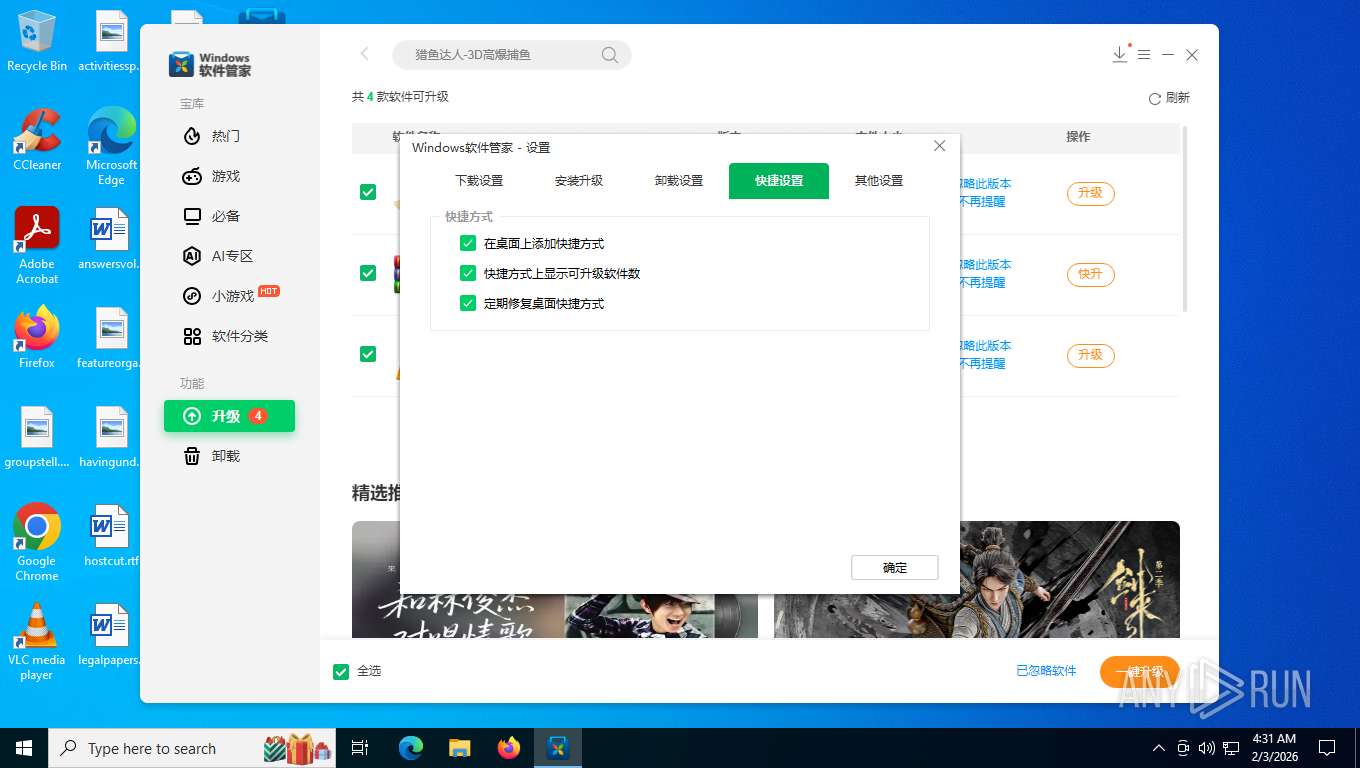The height and width of the screenshot is (768, 1360).
Task: Close the settings dialog
Action: coord(939,146)
